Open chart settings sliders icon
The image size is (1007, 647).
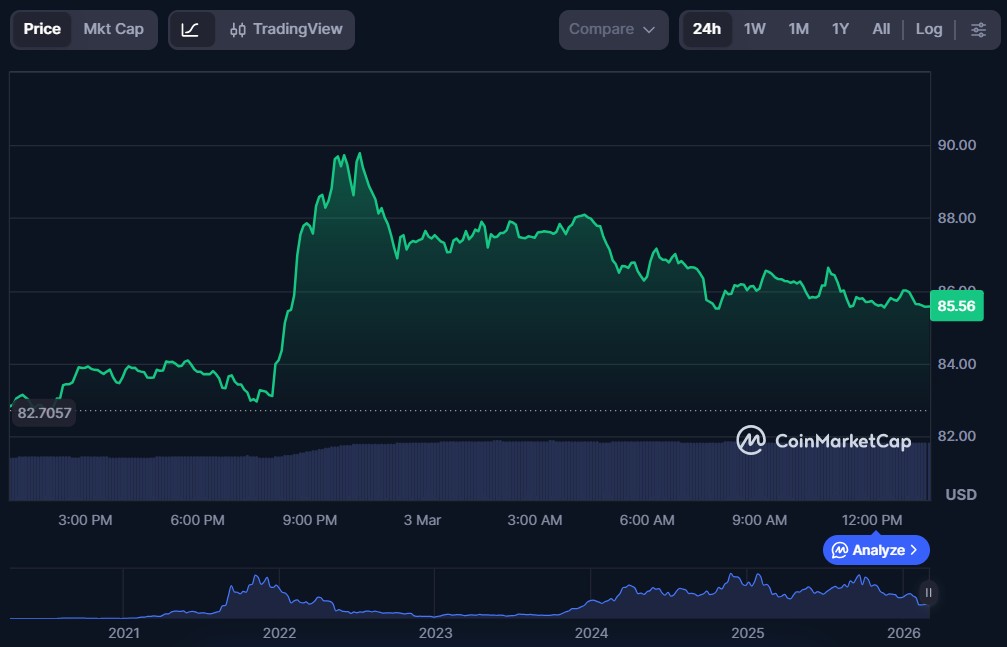pyautogui.click(x=977, y=30)
